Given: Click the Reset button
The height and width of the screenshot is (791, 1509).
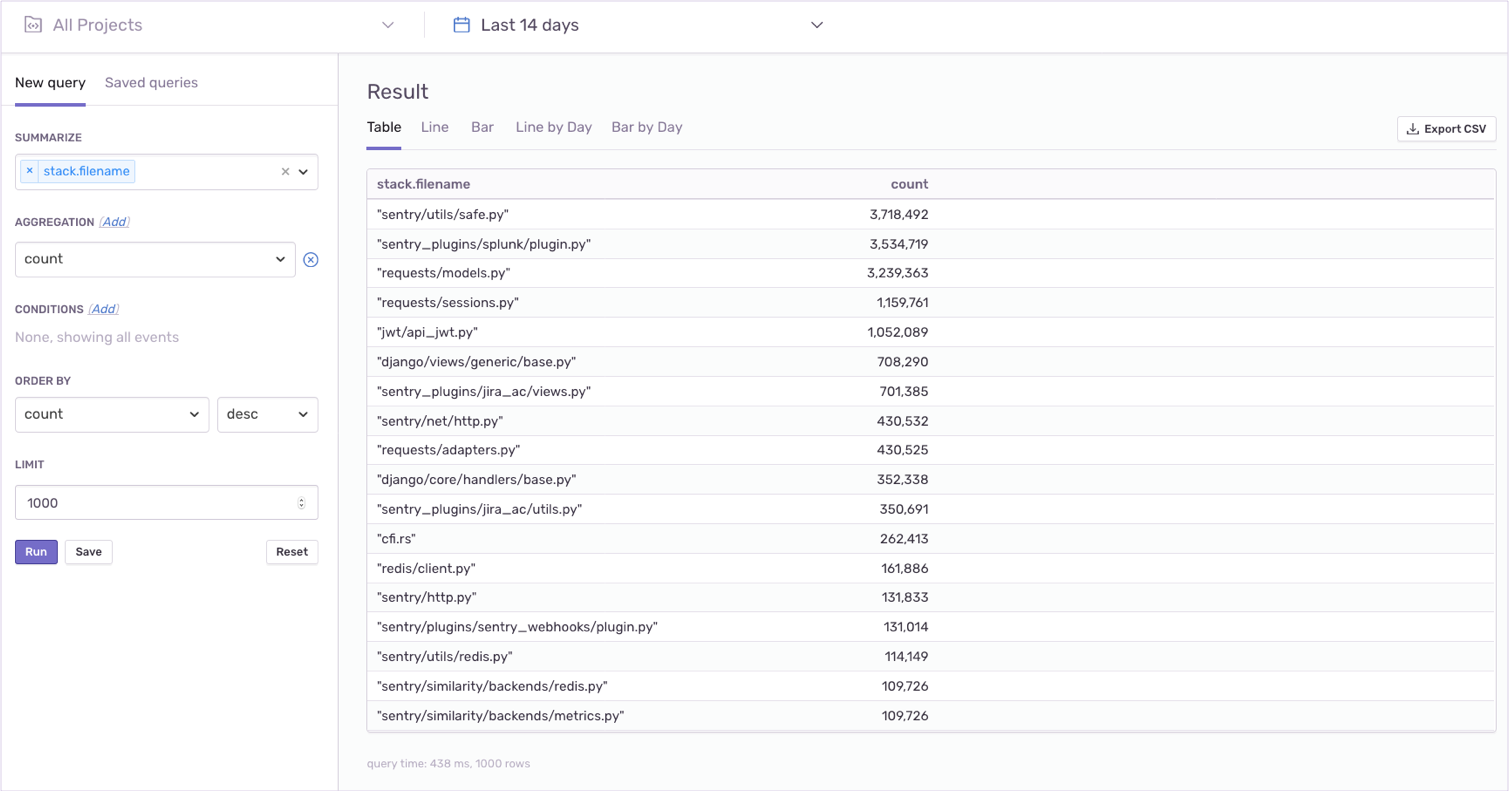Looking at the screenshot, I should coord(292,552).
